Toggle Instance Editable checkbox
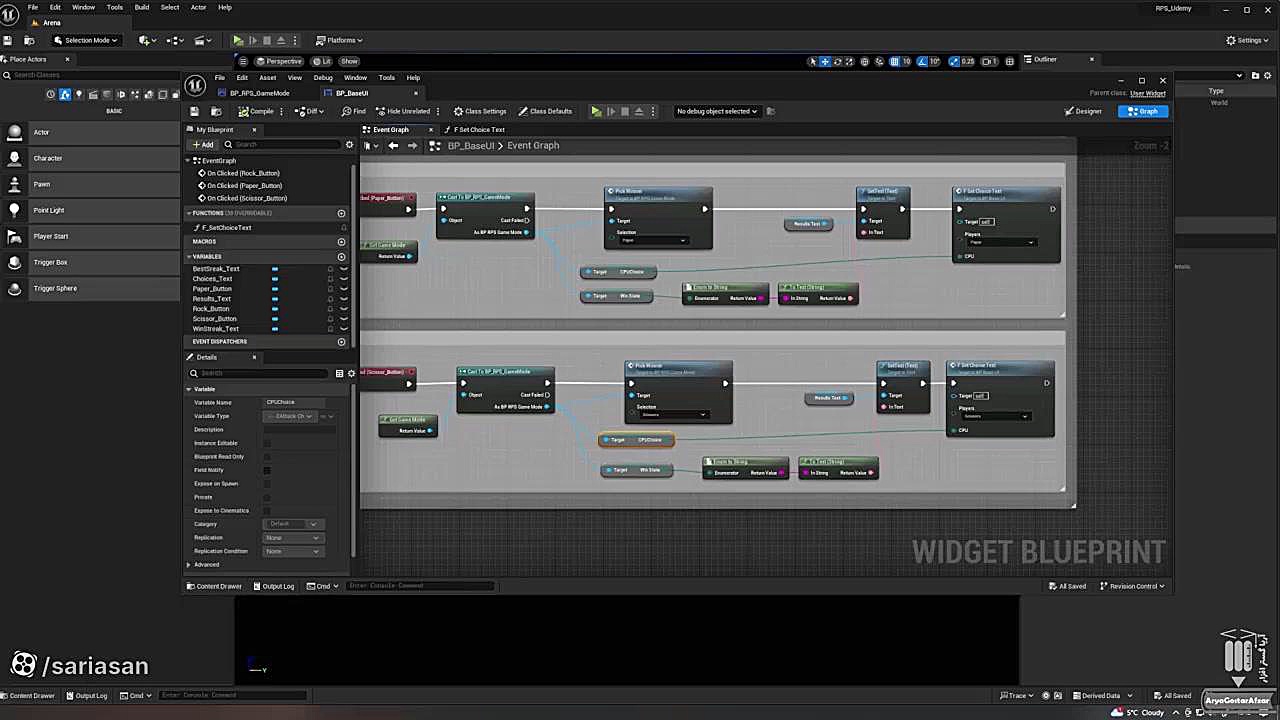Image resolution: width=1280 pixels, height=720 pixels. click(267, 443)
